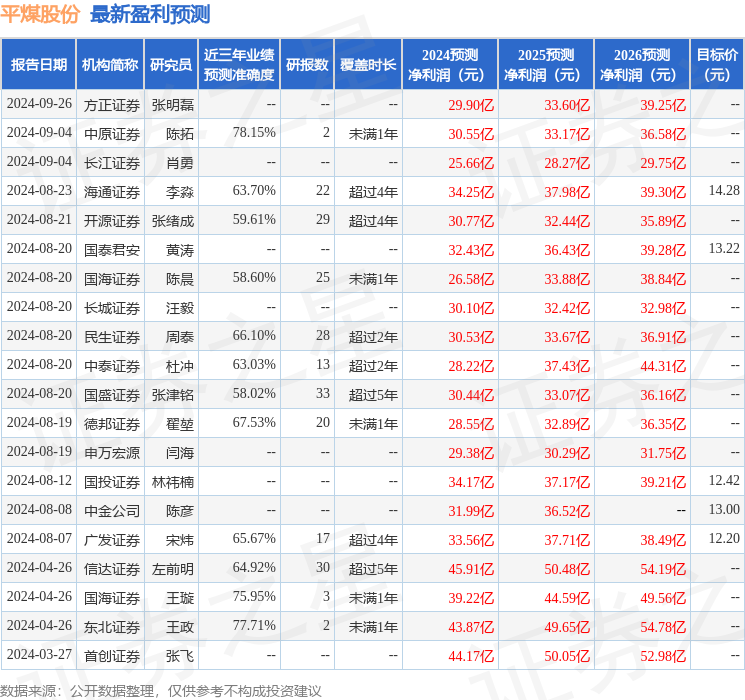Viewport: 745px width, 700px height.
Task: Click accuracy value 59.61%
Action: [254, 220]
